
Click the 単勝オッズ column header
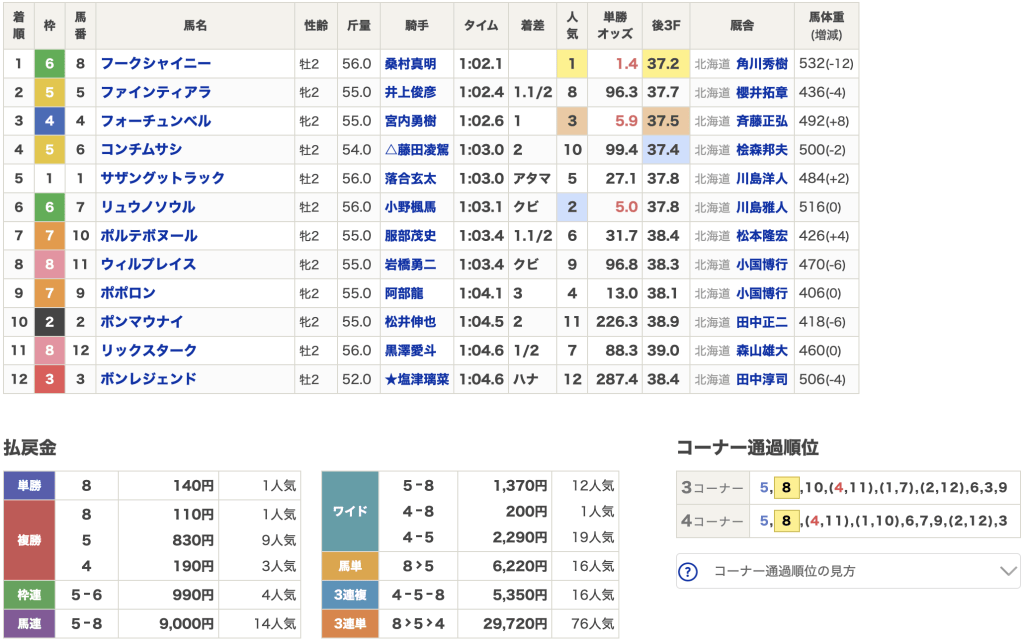point(615,25)
